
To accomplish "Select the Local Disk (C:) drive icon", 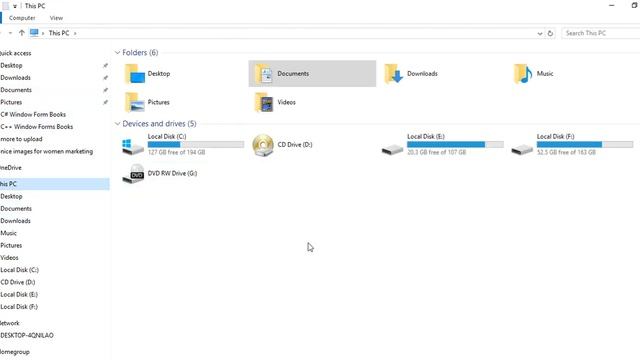I will [133, 146].
